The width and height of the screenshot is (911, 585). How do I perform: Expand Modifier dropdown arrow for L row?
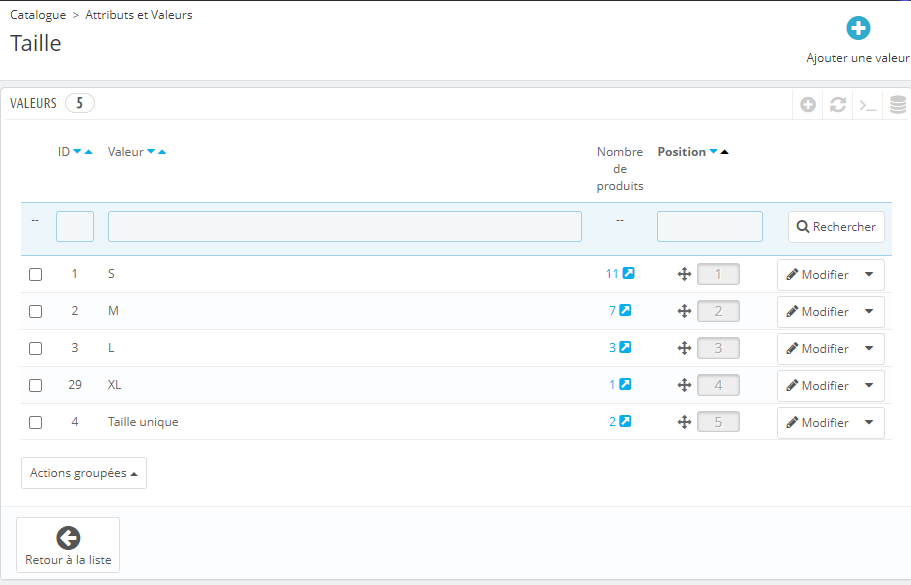click(869, 349)
